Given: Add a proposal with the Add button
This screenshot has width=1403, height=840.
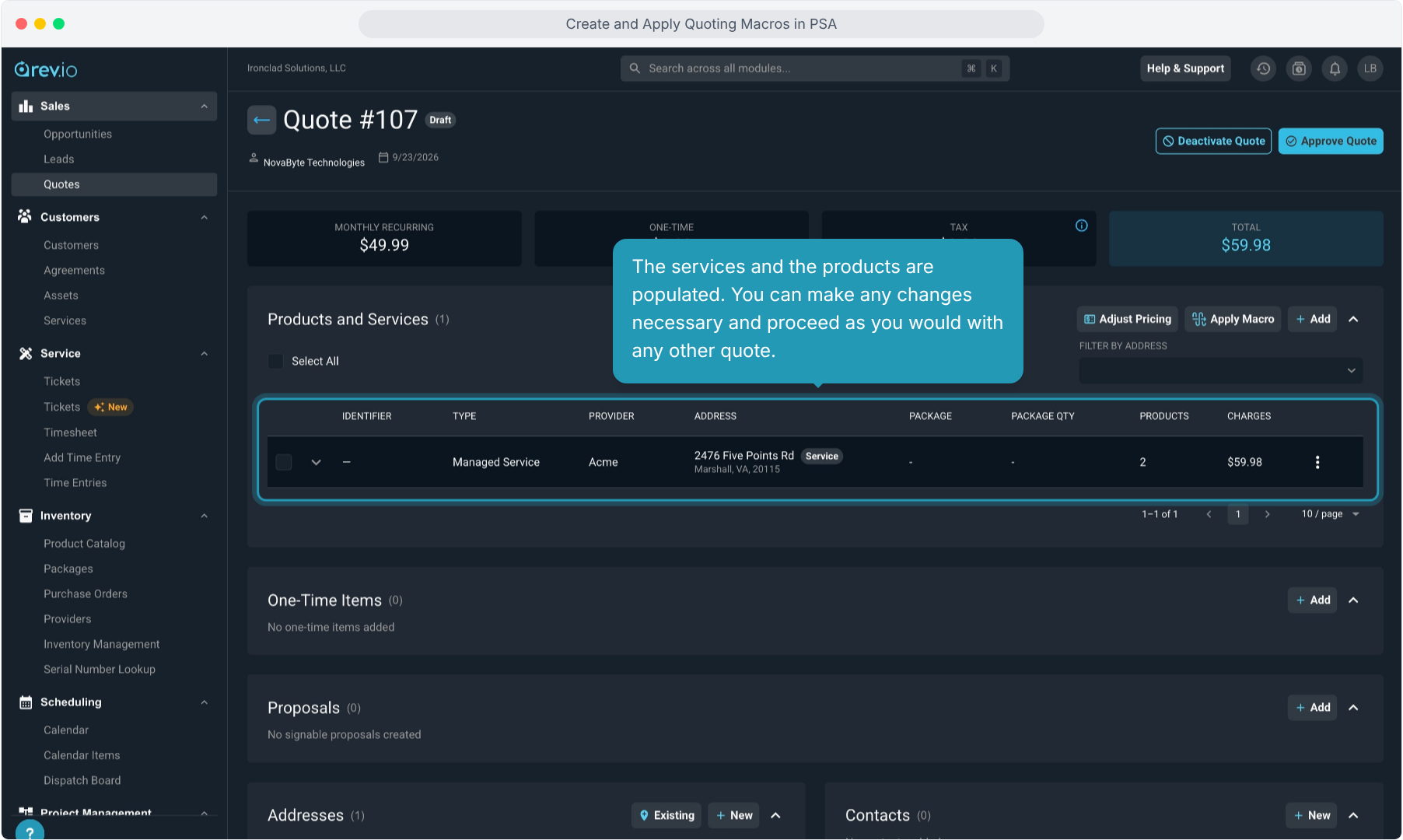Looking at the screenshot, I should (x=1312, y=707).
